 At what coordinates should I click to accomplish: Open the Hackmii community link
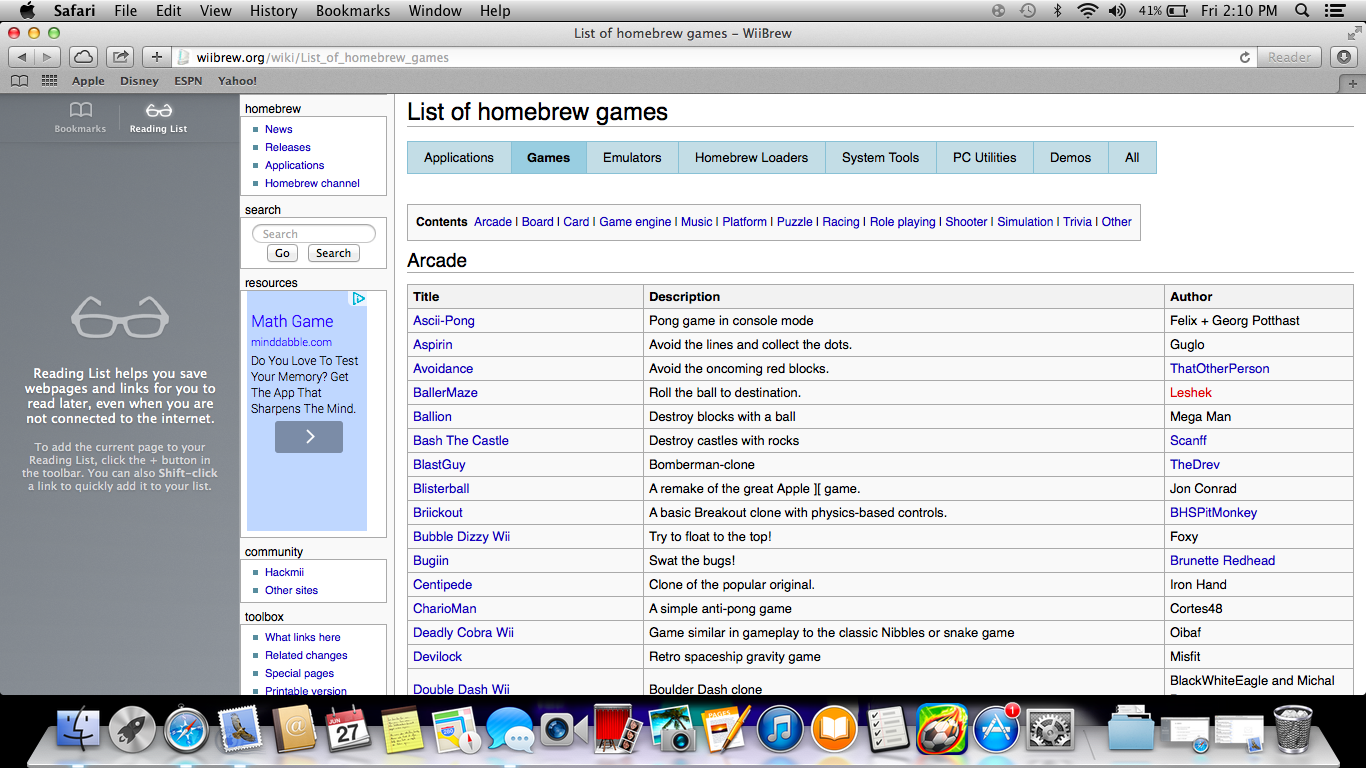point(284,572)
